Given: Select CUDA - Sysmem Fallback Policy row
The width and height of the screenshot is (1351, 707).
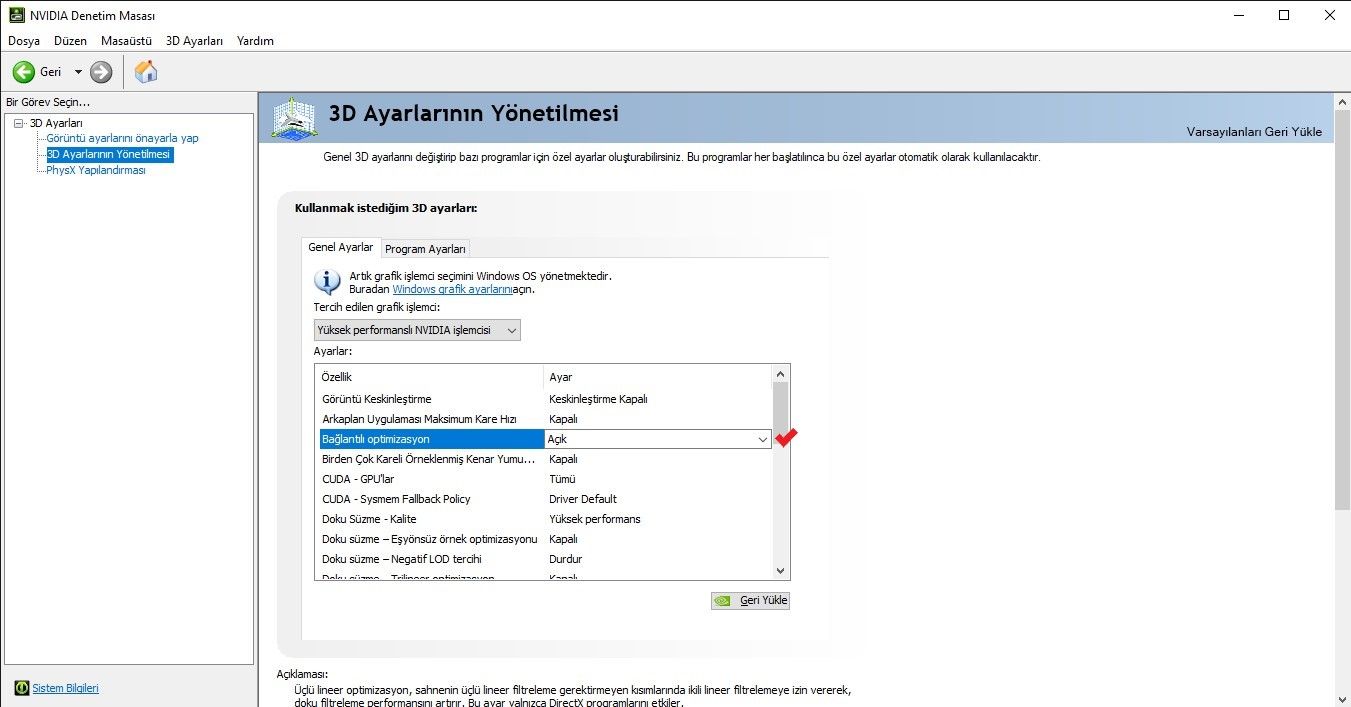Looking at the screenshot, I should pos(545,499).
